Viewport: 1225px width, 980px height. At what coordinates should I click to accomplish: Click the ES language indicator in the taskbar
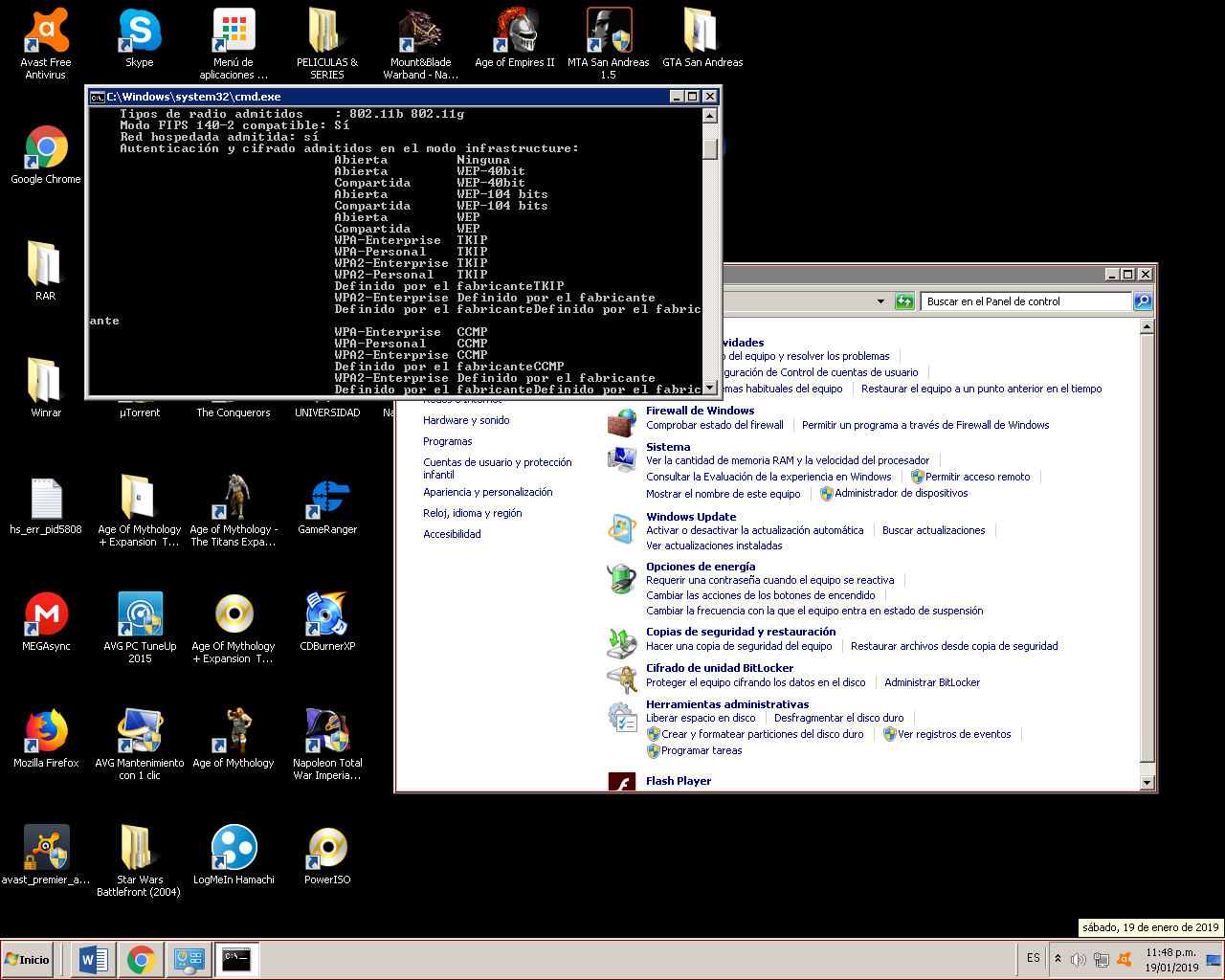[x=1034, y=958]
